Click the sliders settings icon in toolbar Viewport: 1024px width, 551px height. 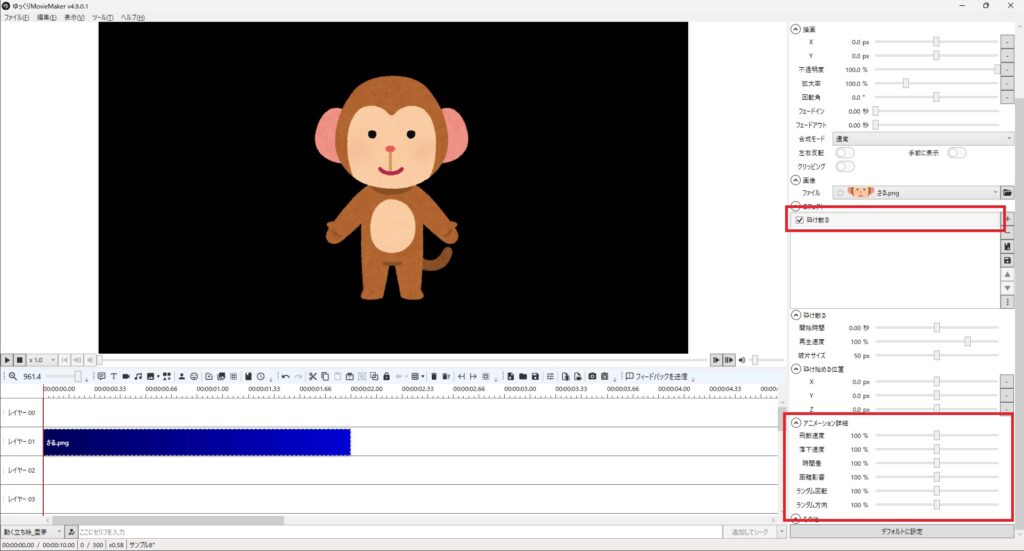pos(550,376)
